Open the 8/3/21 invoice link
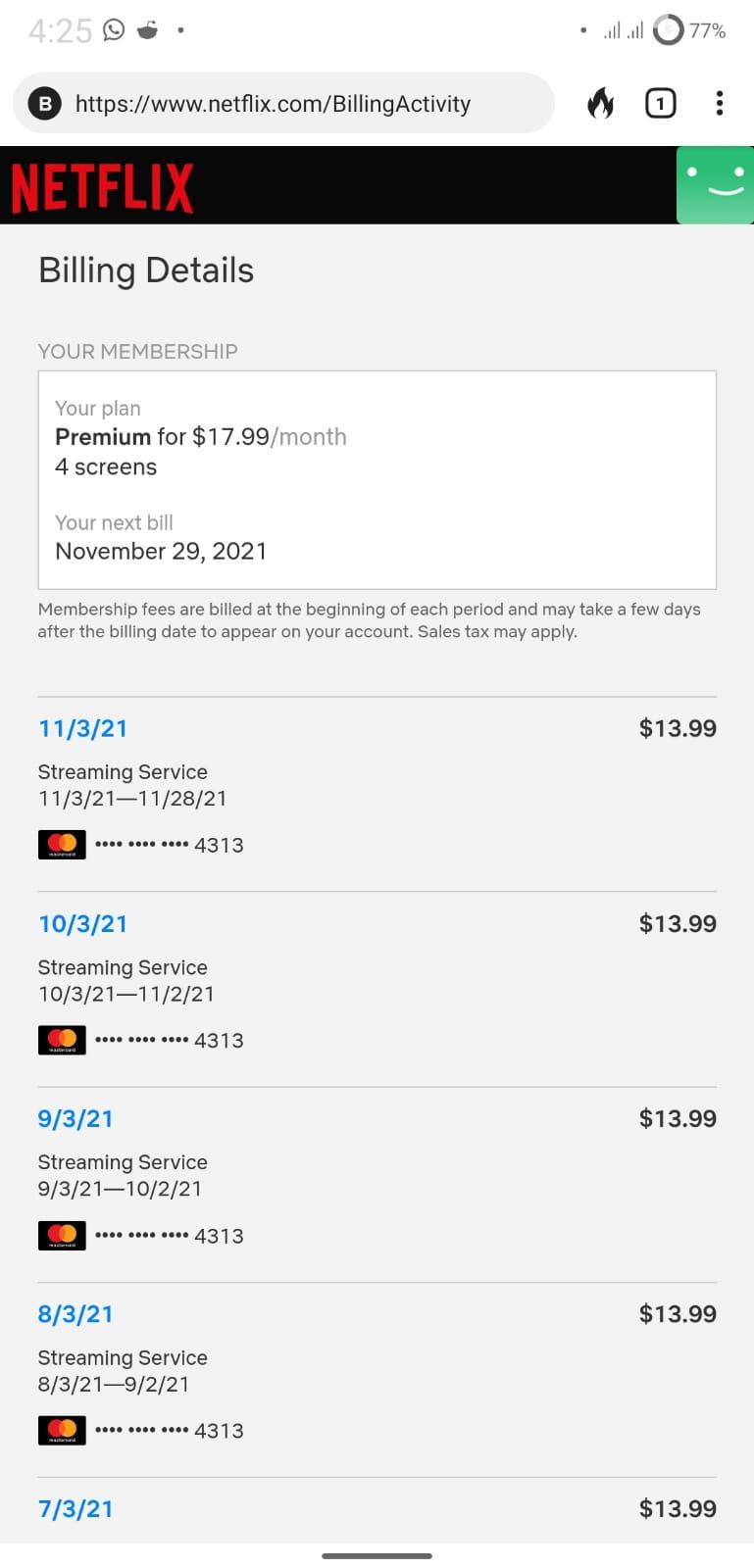 point(75,1313)
